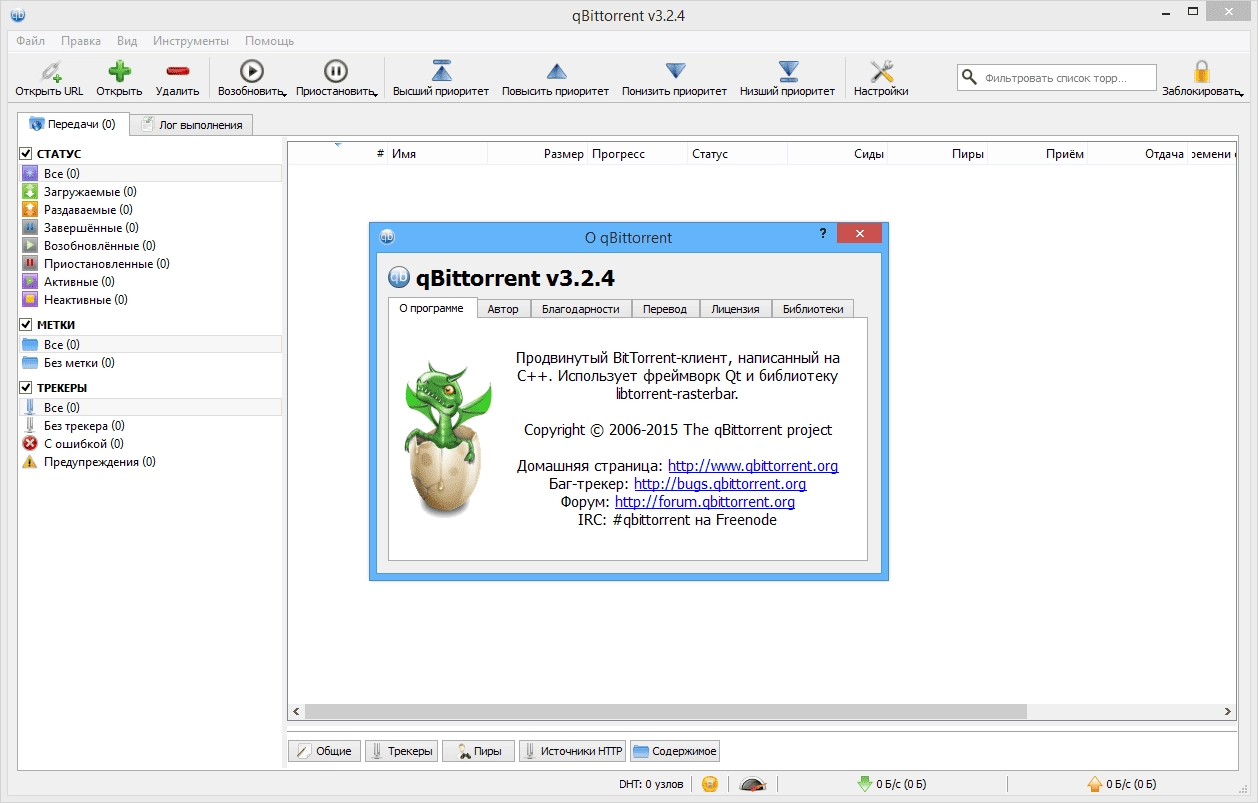Viewport: 1258px width, 803px height.
Task: Open Настройки tools icon
Action: tap(881, 71)
